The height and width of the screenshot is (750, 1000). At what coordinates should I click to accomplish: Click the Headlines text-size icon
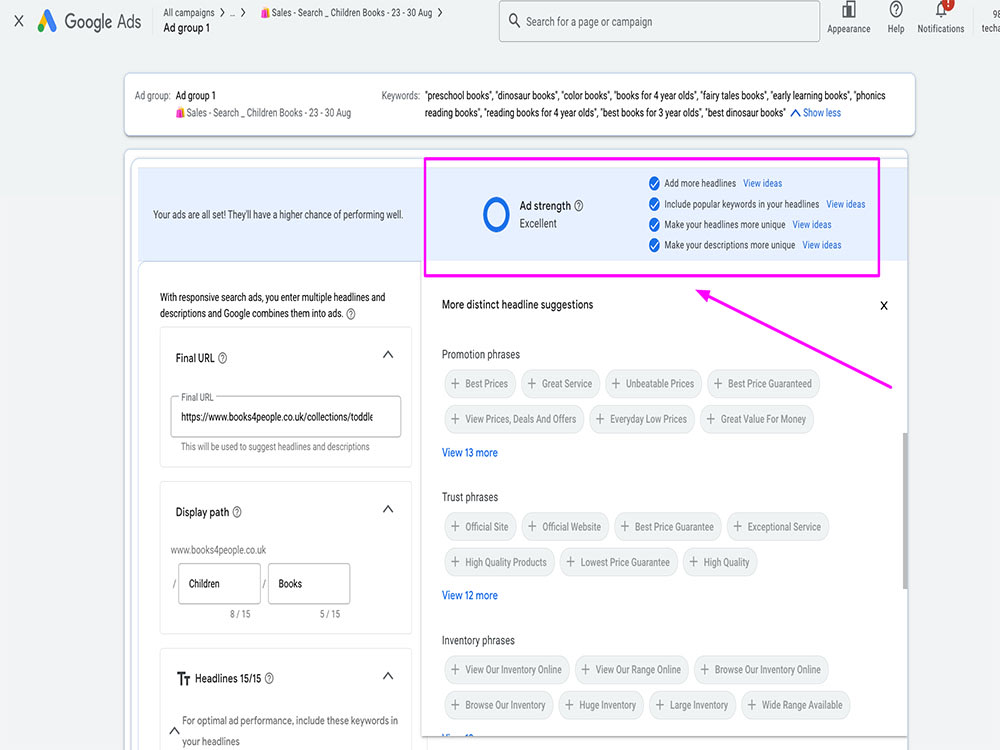pos(183,679)
